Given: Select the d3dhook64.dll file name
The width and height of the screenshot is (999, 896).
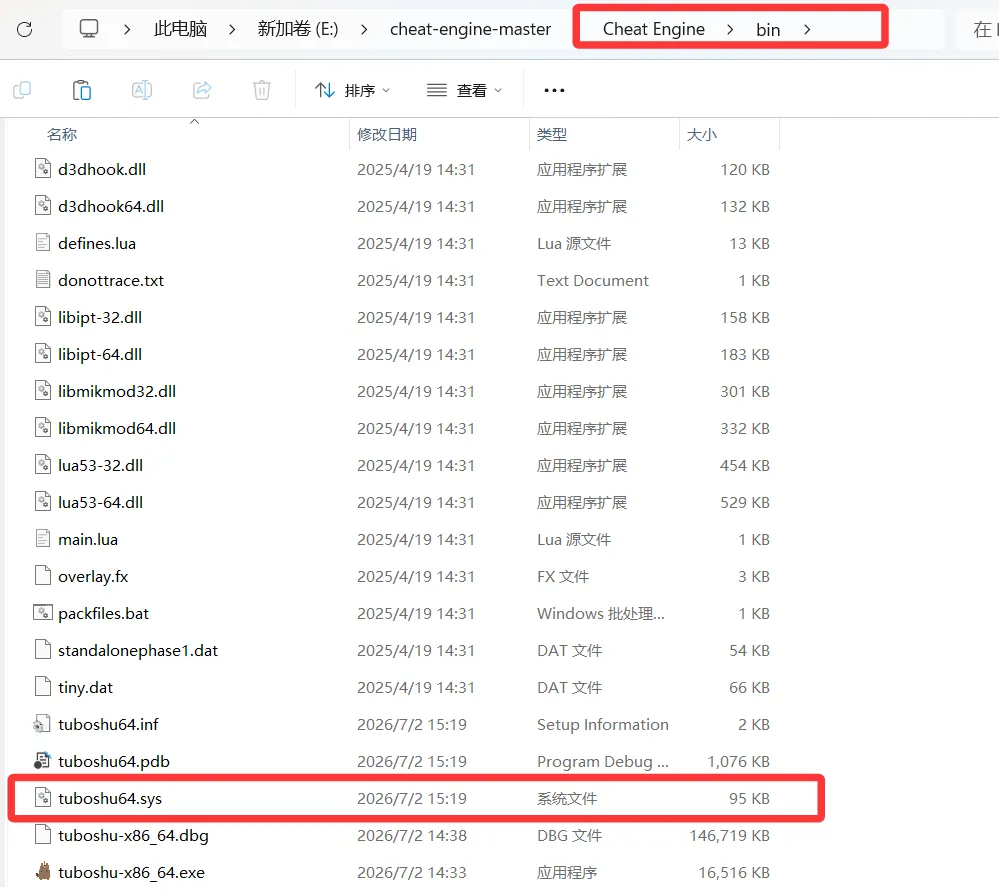Looking at the screenshot, I should coord(111,206).
